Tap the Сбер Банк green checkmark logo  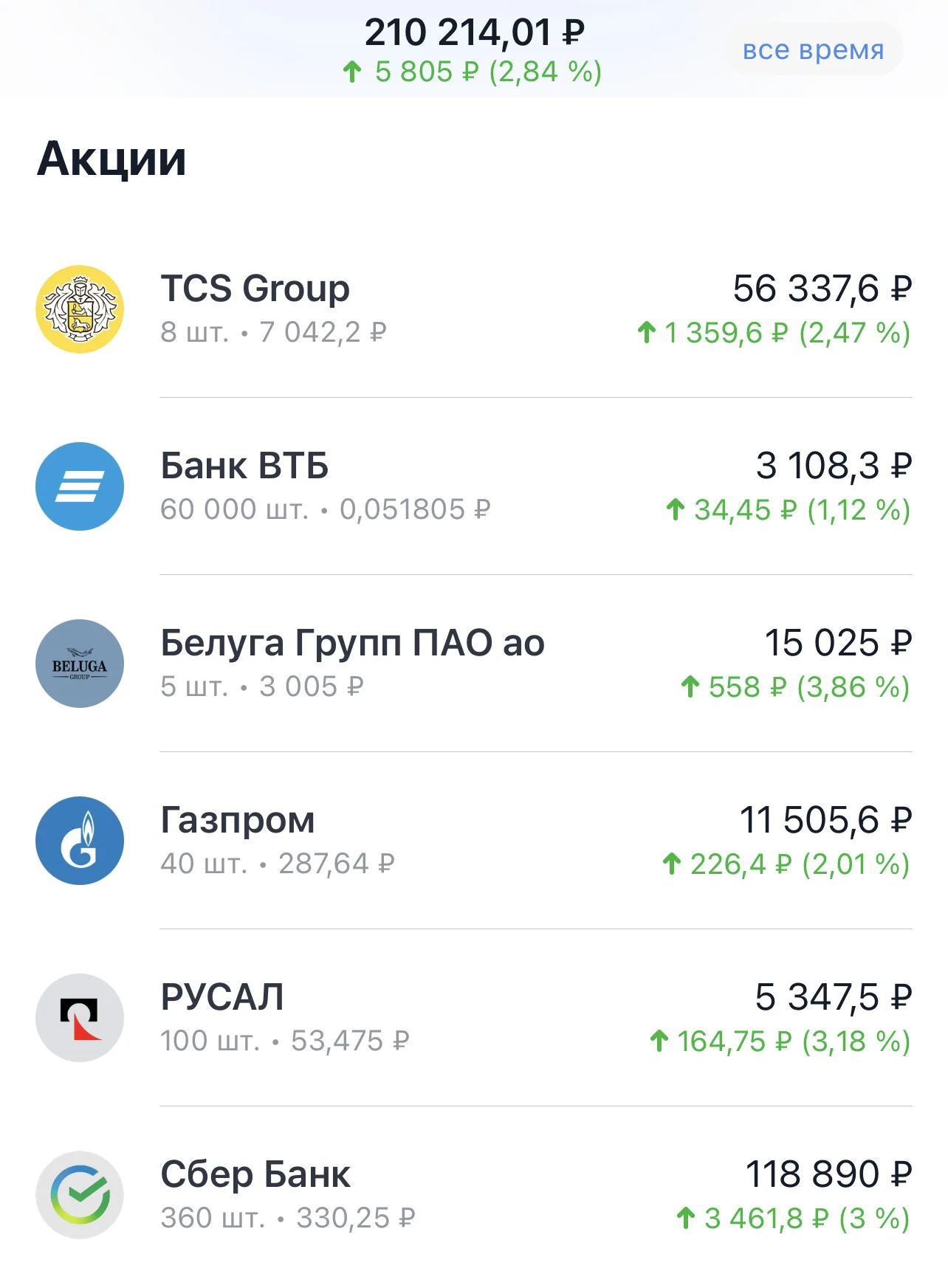pos(80,1195)
